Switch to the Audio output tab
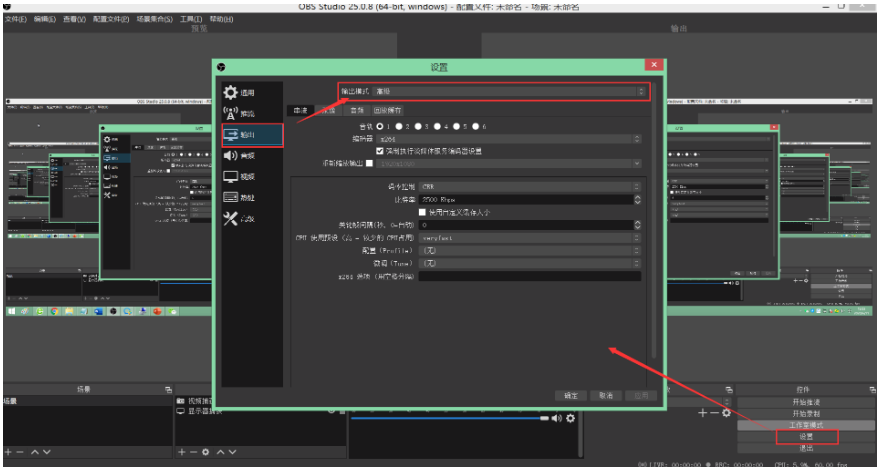879x474 pixels. coord(357,110)
